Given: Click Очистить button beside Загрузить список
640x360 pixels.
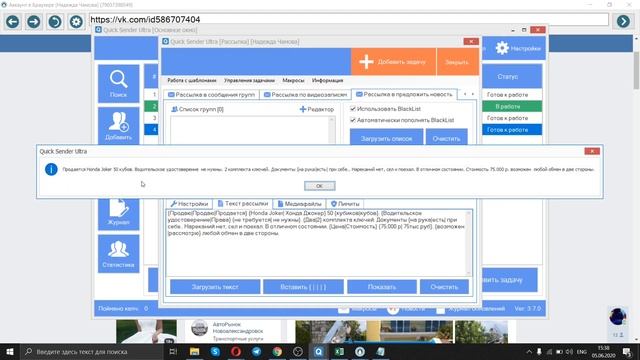Looking at the screenshot, I should coord(447,138).
